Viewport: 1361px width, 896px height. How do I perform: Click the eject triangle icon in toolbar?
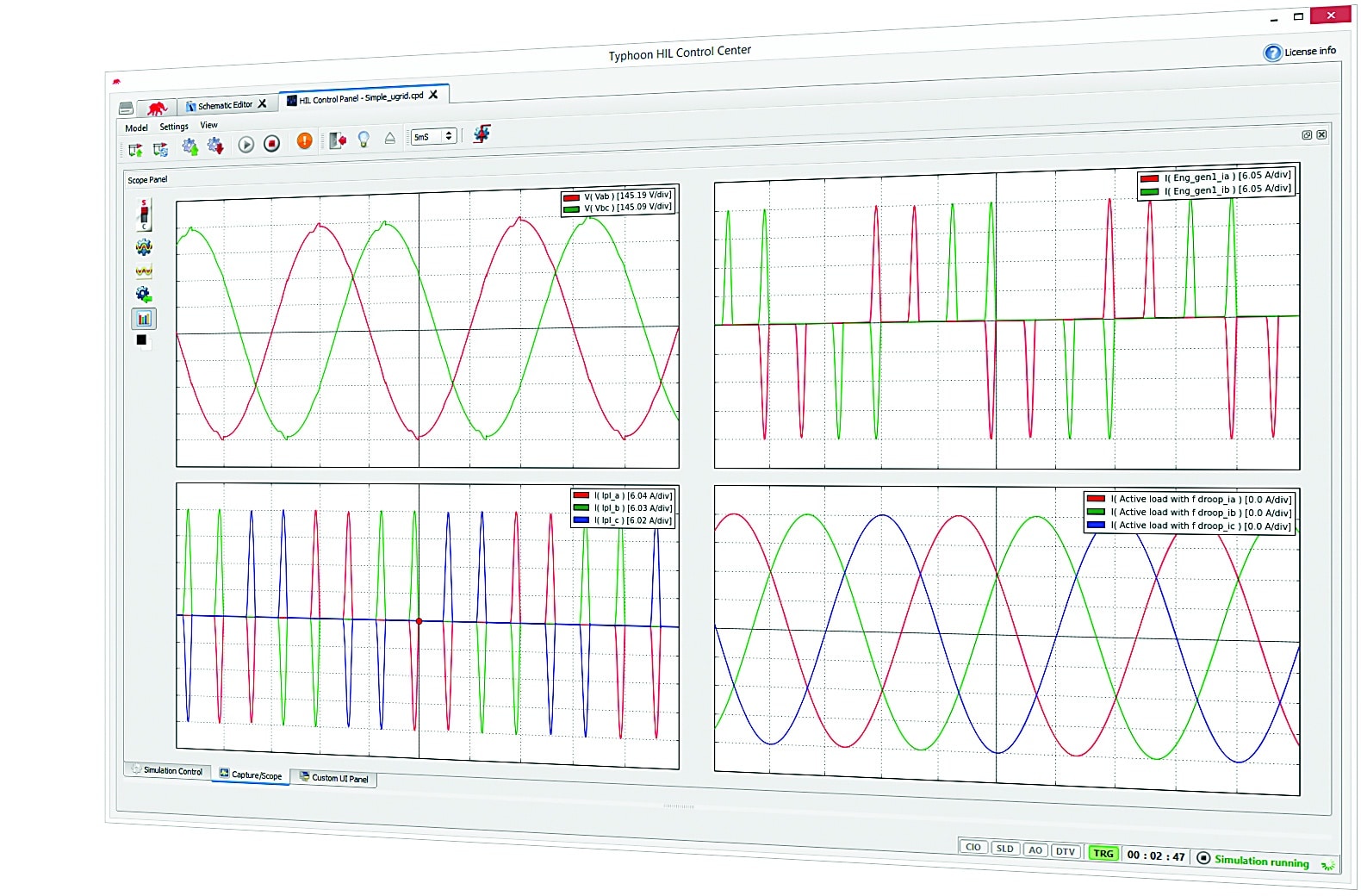click(390, 137)
